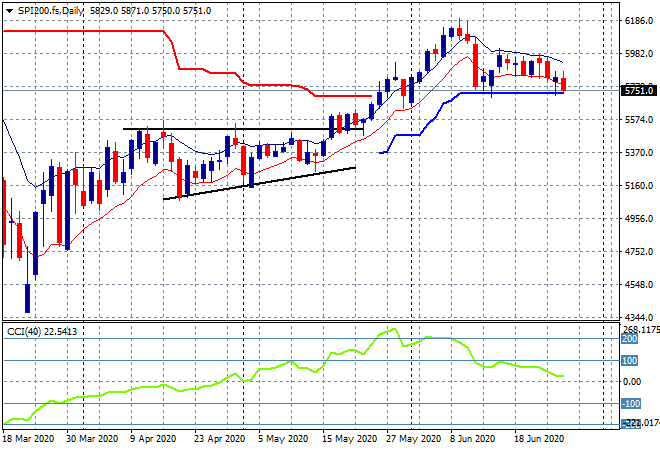Click the CCI -100 level label
Screen dimensions: 660x450
point(631,404)
